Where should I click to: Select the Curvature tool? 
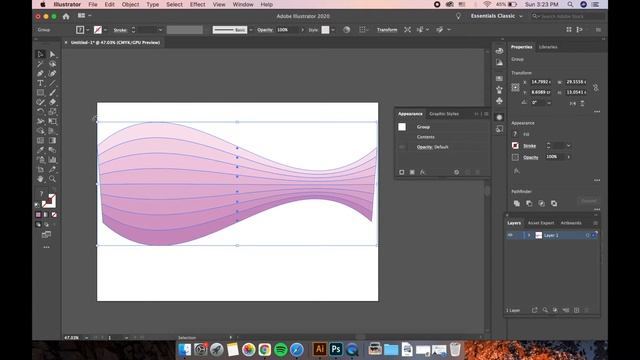pyautogui.click(x=52, y=73)
